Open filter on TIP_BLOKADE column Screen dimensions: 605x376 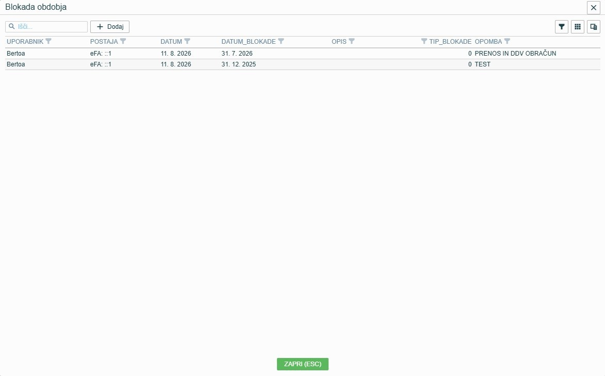pyautogui.click(x=424, y=41)
